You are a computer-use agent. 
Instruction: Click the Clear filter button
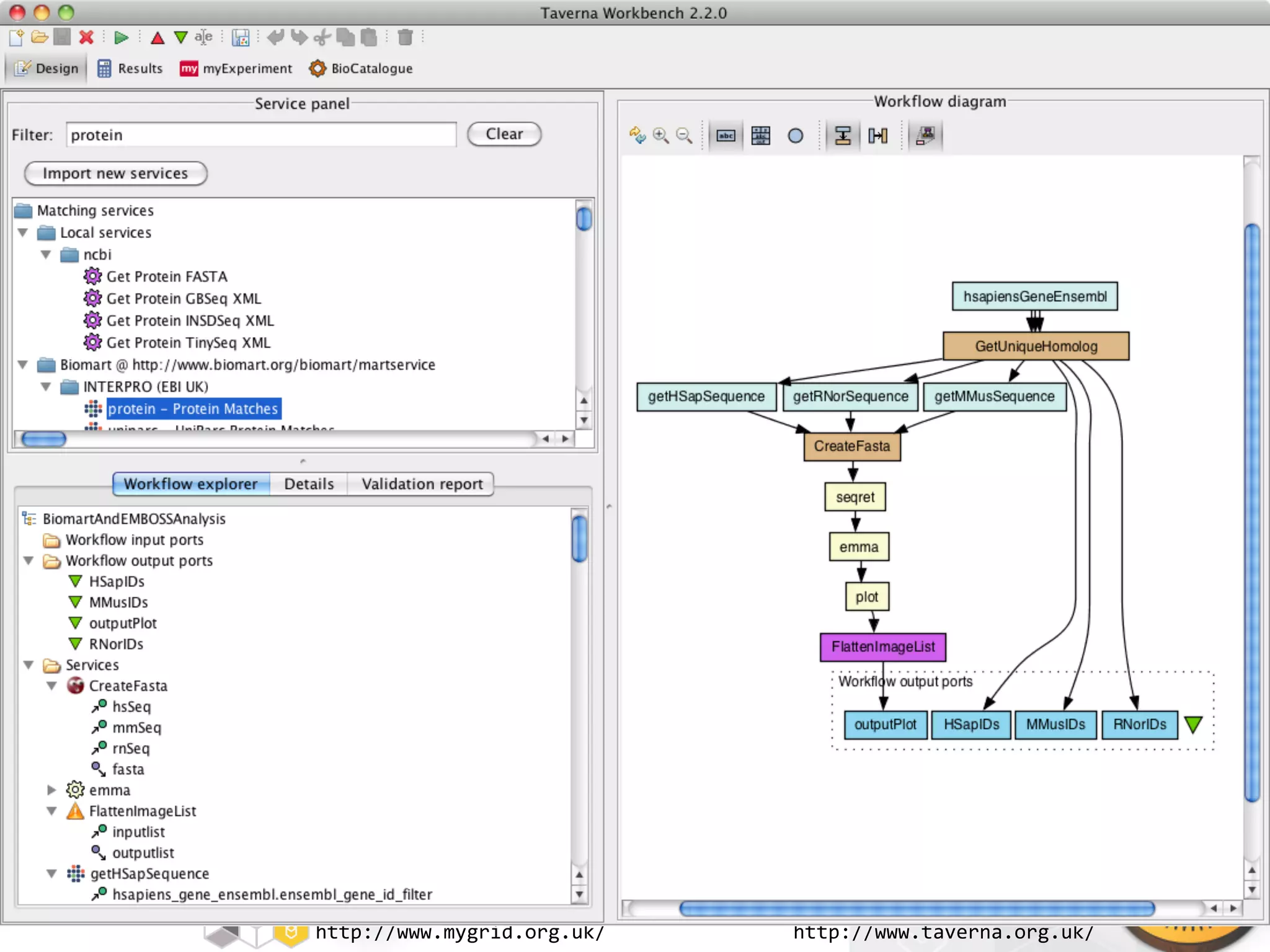click(504, 134)
